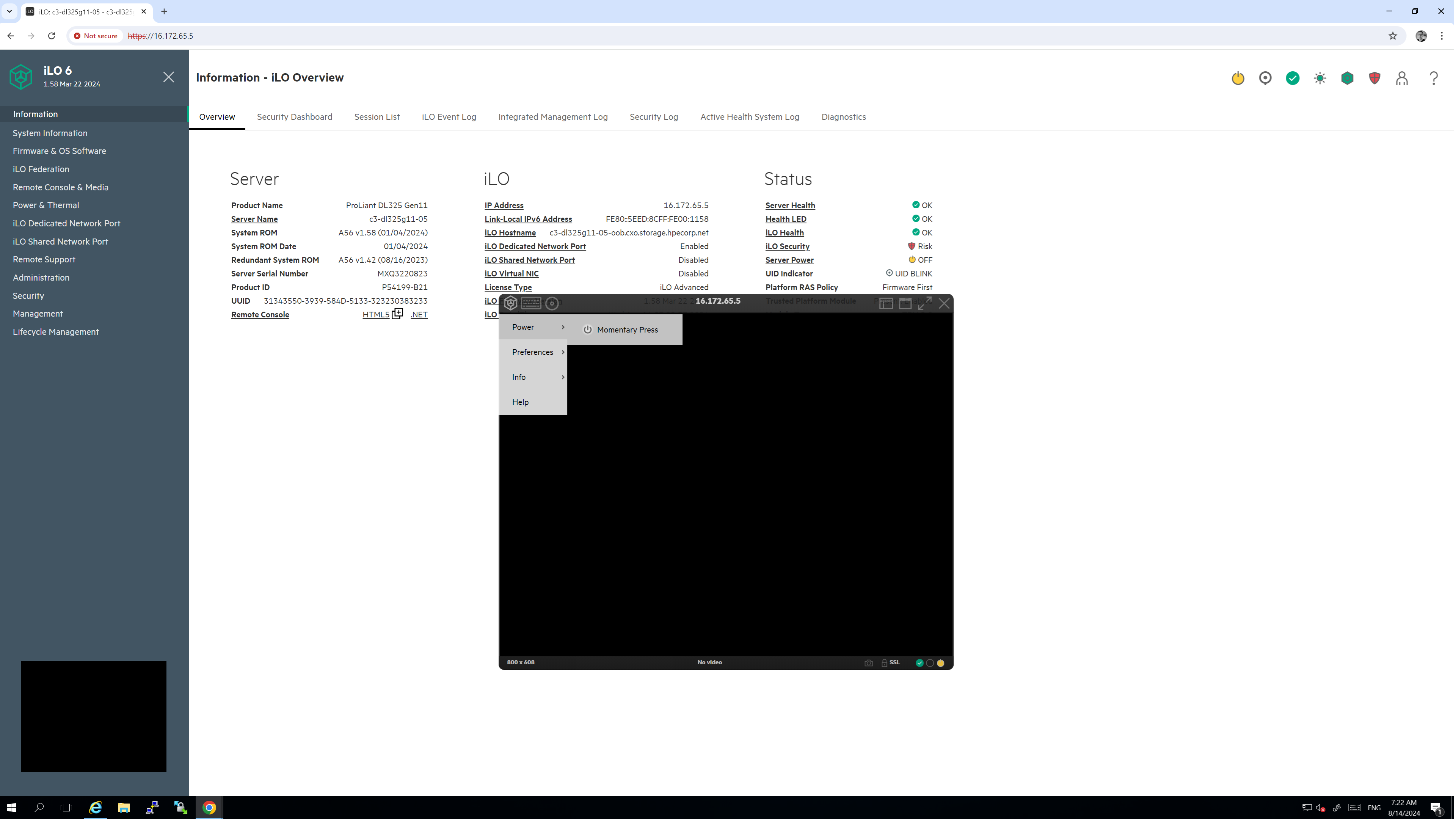Open Internet Explorer from the taskbar

click(96, 808)
